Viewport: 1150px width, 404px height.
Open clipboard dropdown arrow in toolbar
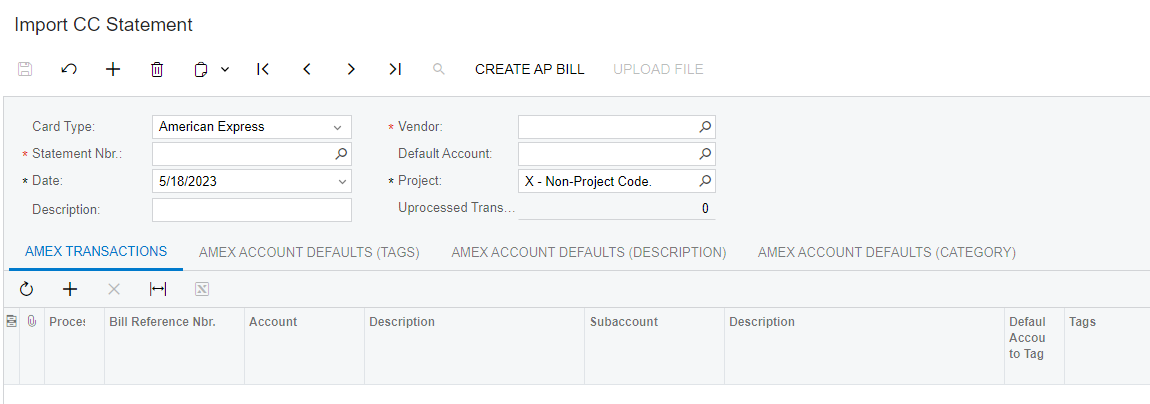click(x=225, y=69)
